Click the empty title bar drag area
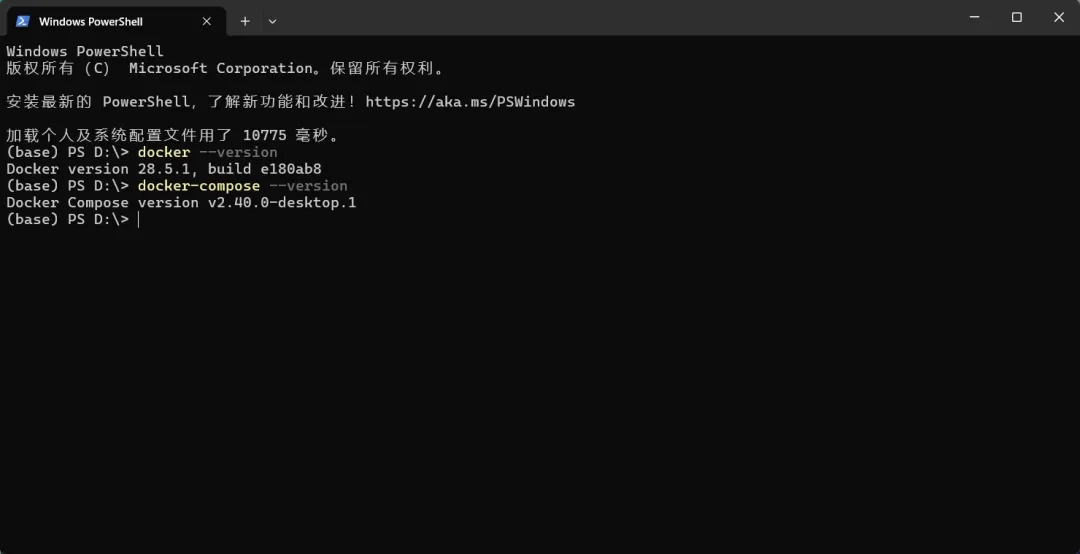The image size is (1080, 554). pos(600,18)
